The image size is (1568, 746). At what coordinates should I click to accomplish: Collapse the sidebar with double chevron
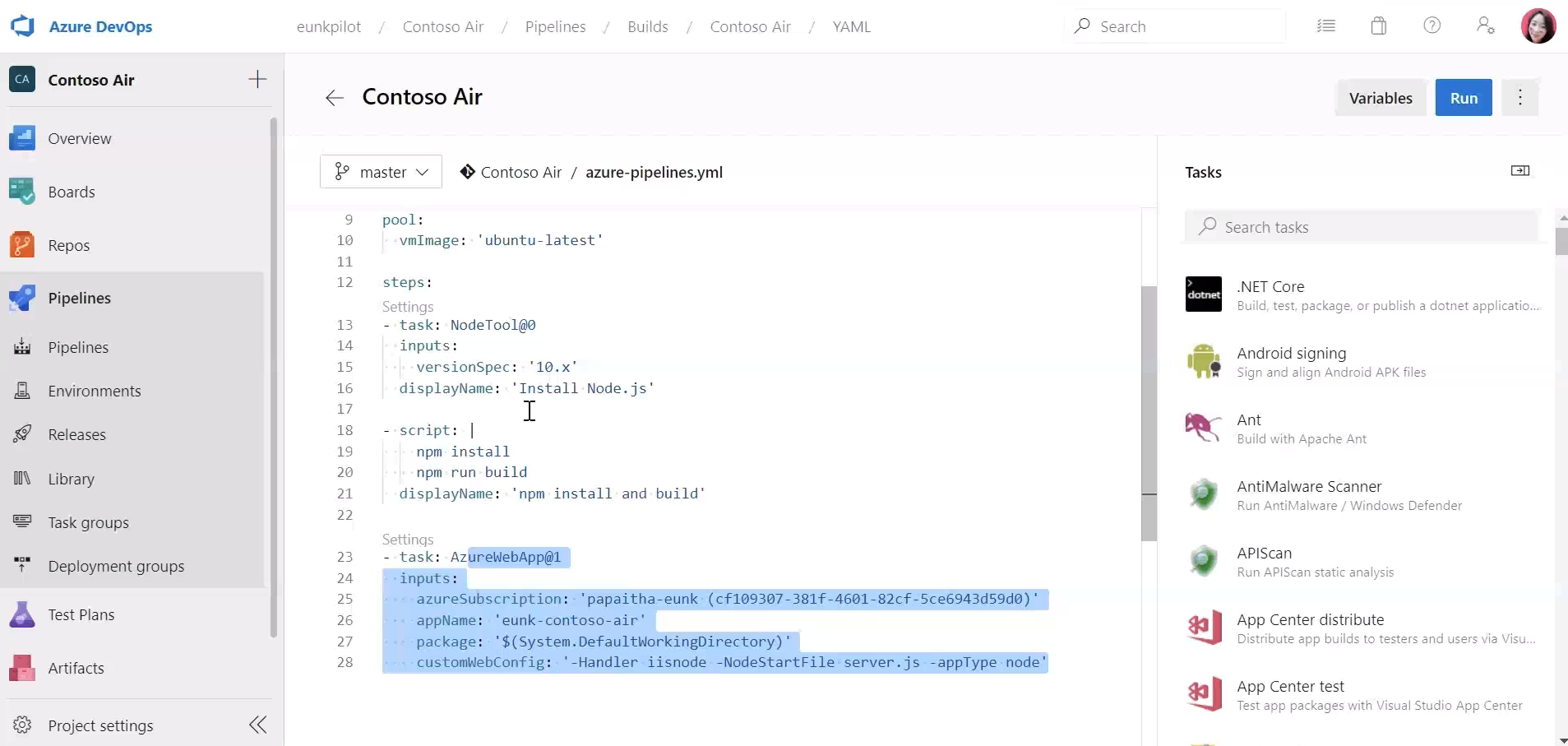tap(257, 725)
